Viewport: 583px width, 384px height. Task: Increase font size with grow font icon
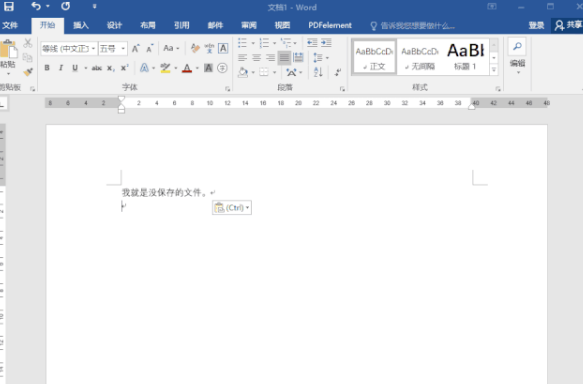tap(136, 48)
